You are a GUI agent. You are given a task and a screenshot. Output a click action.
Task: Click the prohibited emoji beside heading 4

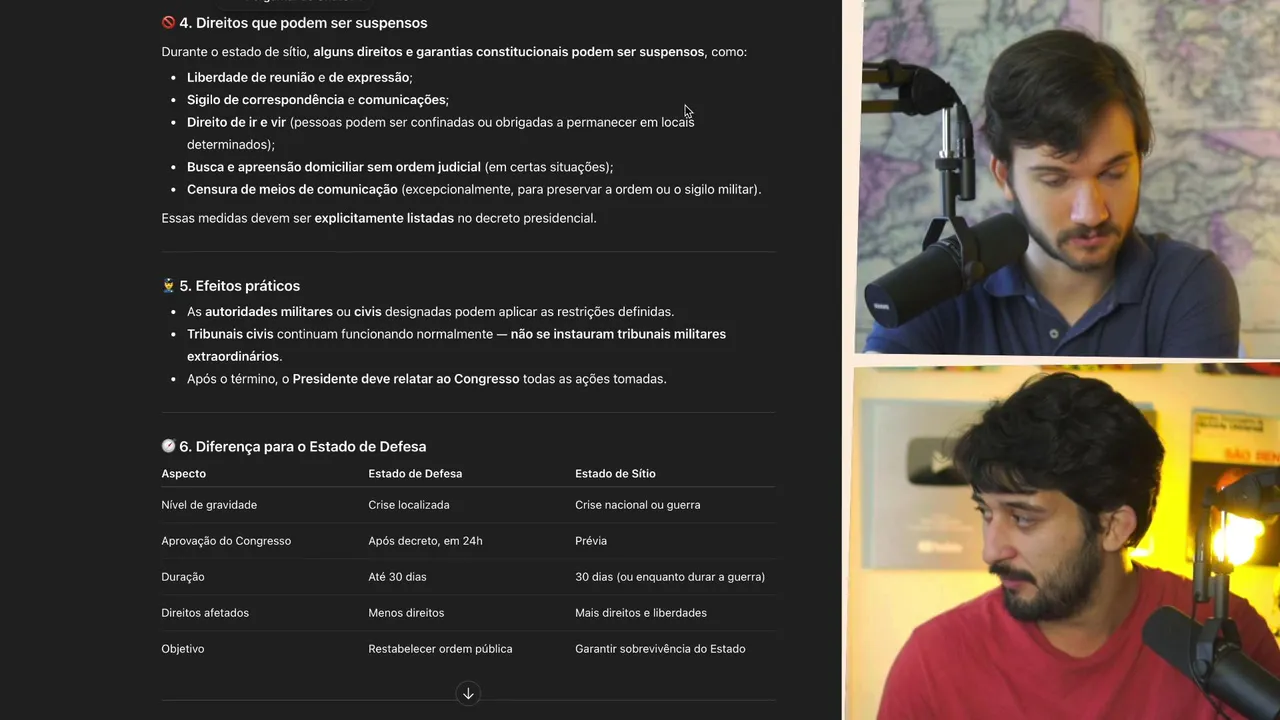point(168,23)
